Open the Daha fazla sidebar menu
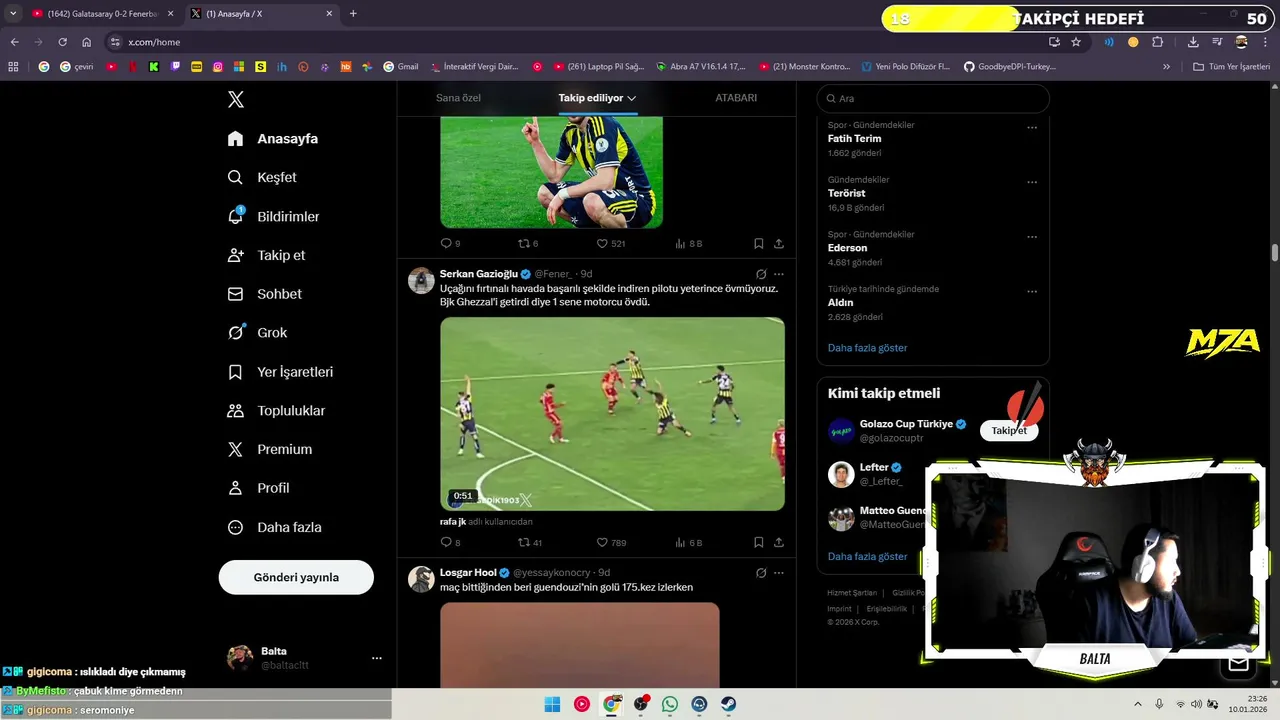This screenshot has height=720, width=1280. pyautogui.click(x=275, y=527)
